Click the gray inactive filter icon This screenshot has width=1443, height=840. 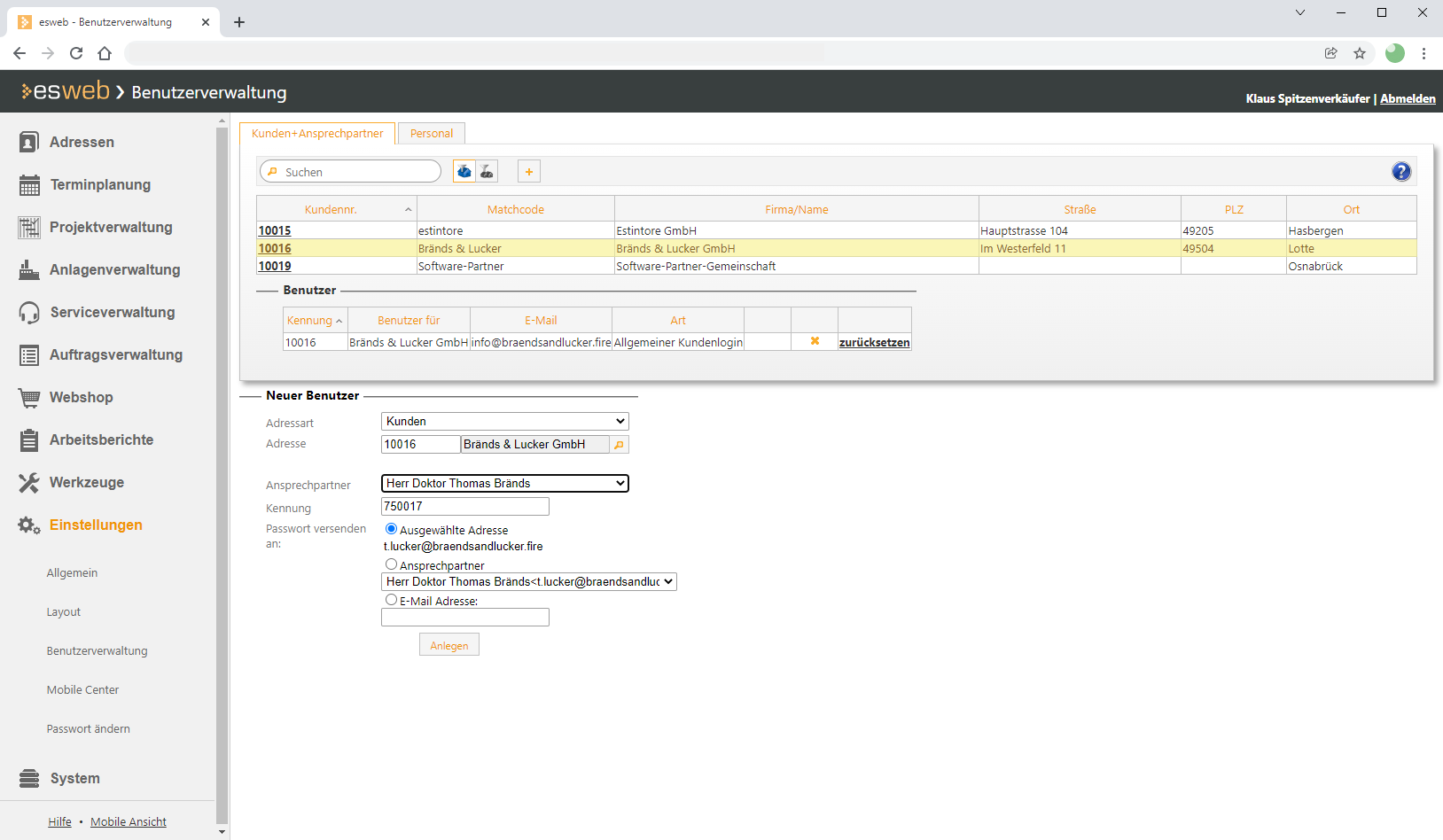point(487,172)
